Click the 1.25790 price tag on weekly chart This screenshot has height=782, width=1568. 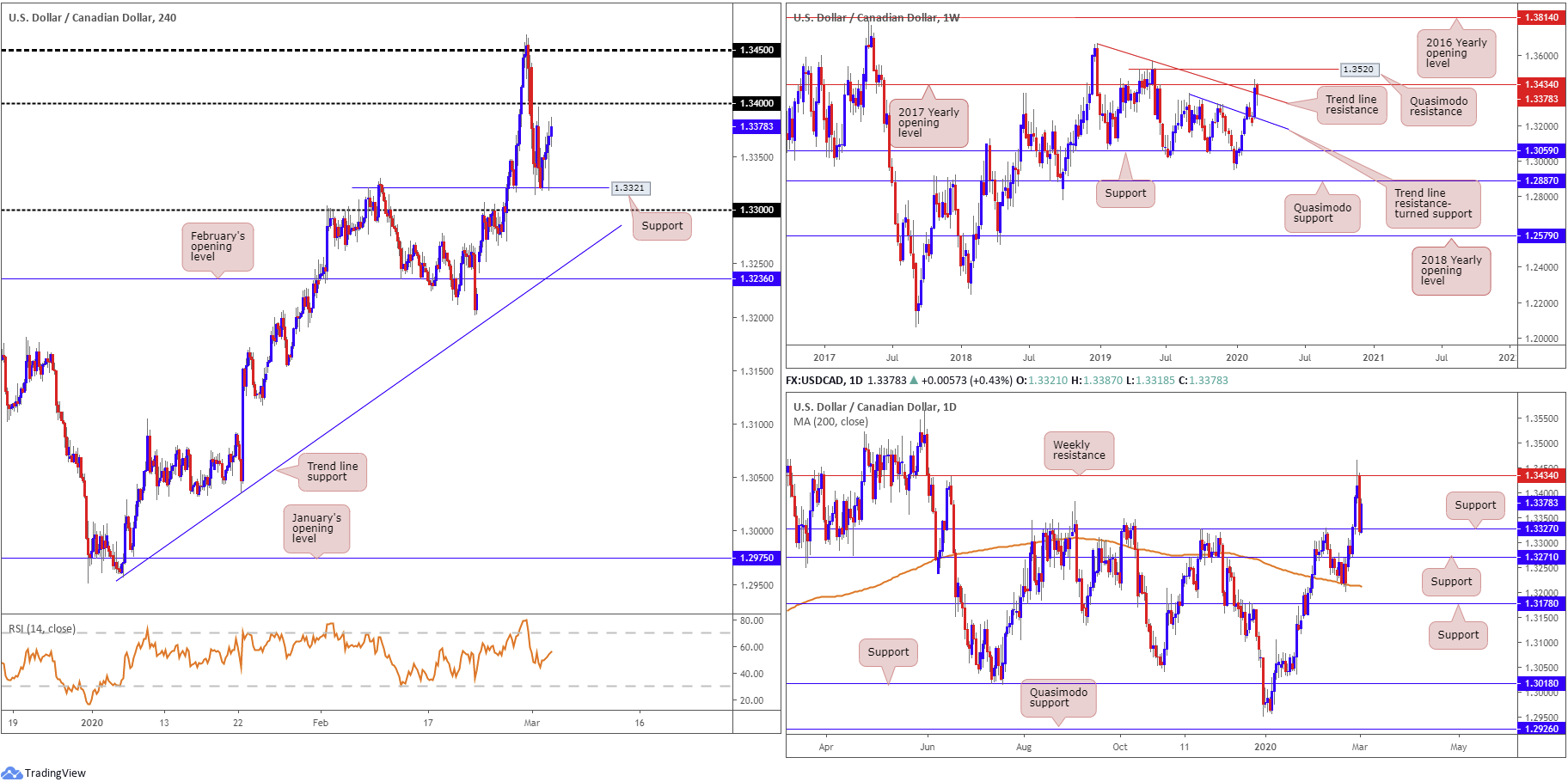[x=1541, y=235]
